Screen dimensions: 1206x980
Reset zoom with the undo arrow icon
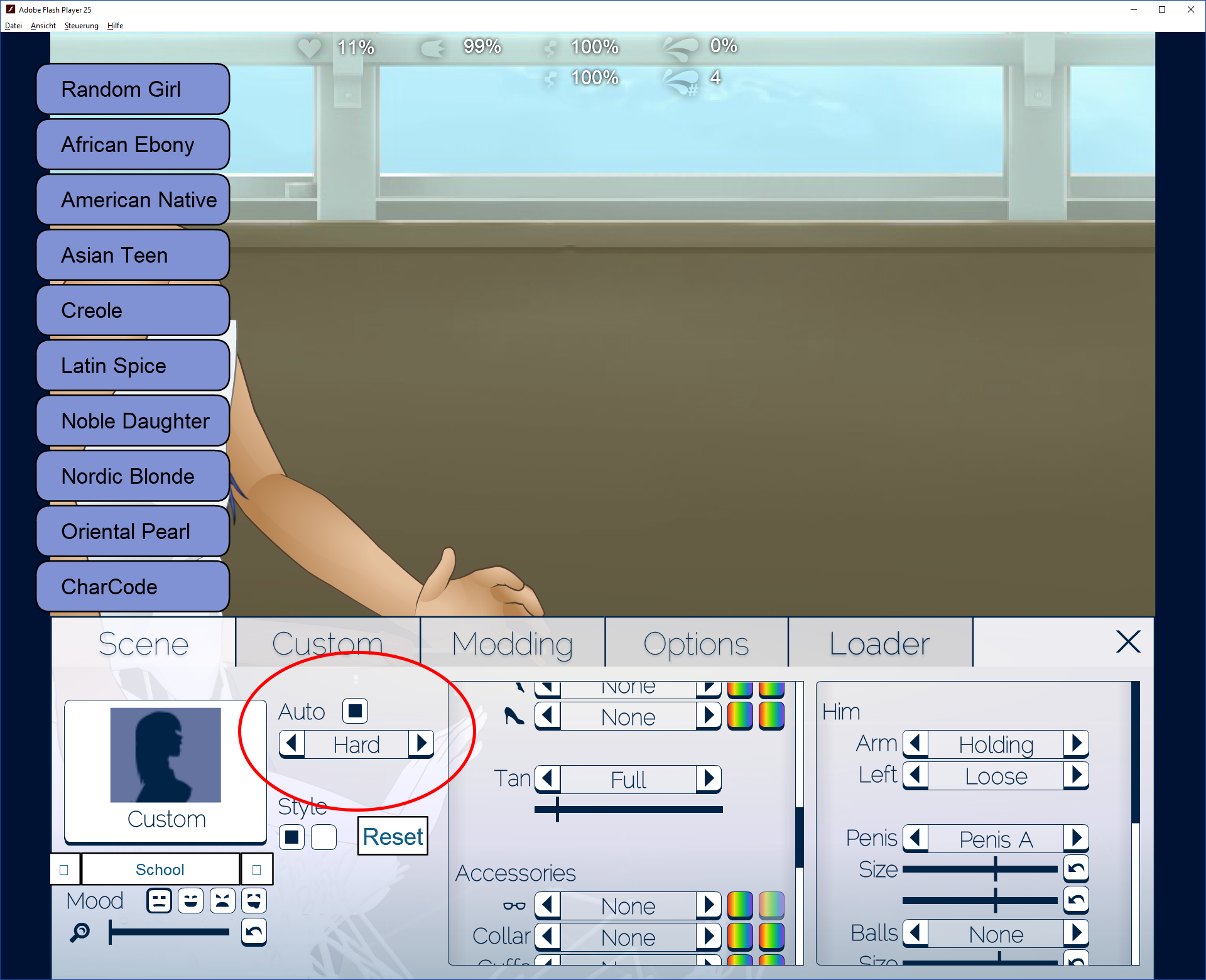coord(254,932)
